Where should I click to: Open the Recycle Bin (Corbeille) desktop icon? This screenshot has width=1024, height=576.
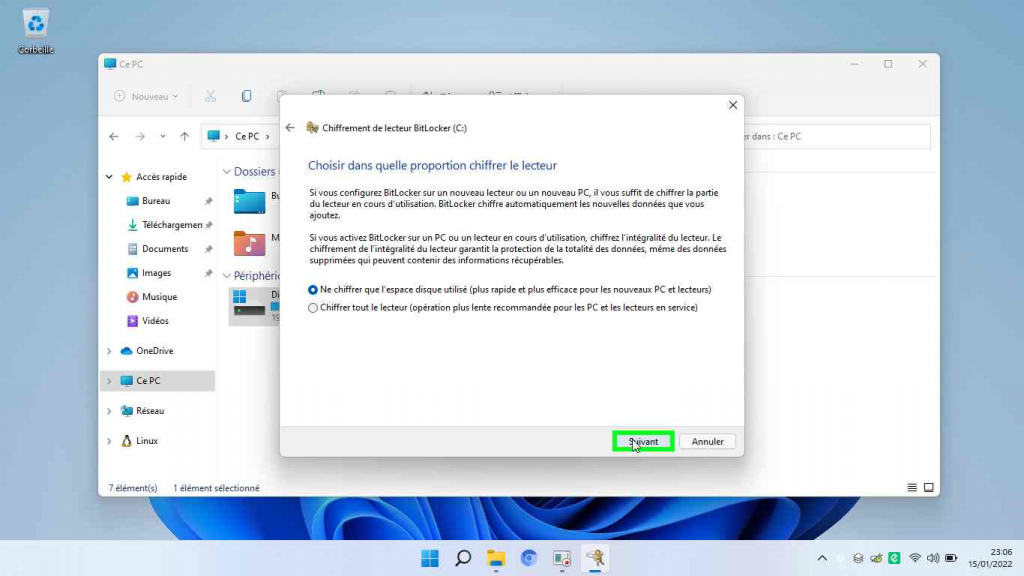coord(36,30)
